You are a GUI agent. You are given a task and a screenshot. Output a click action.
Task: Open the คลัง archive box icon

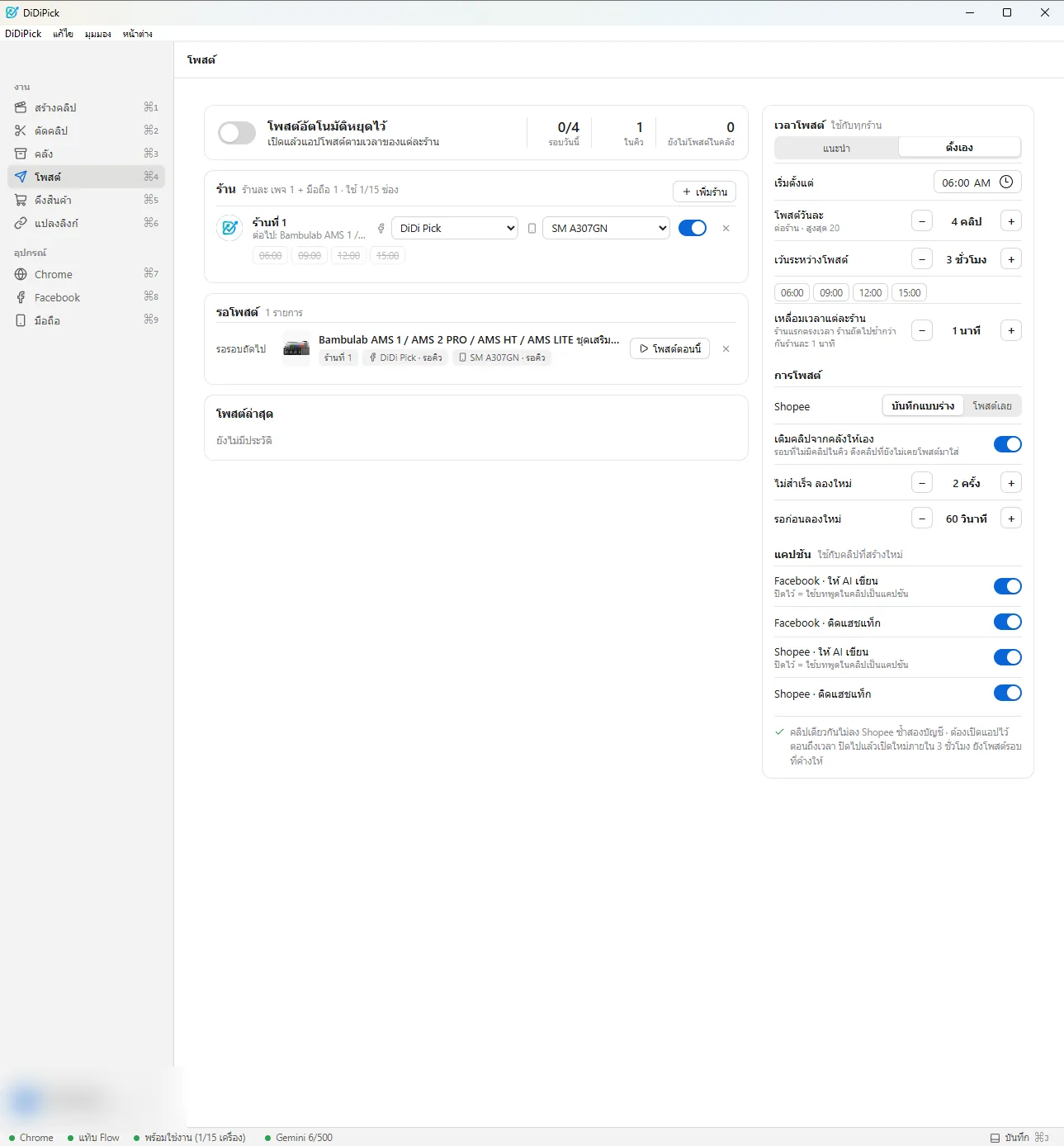click(x=21, y=154)
